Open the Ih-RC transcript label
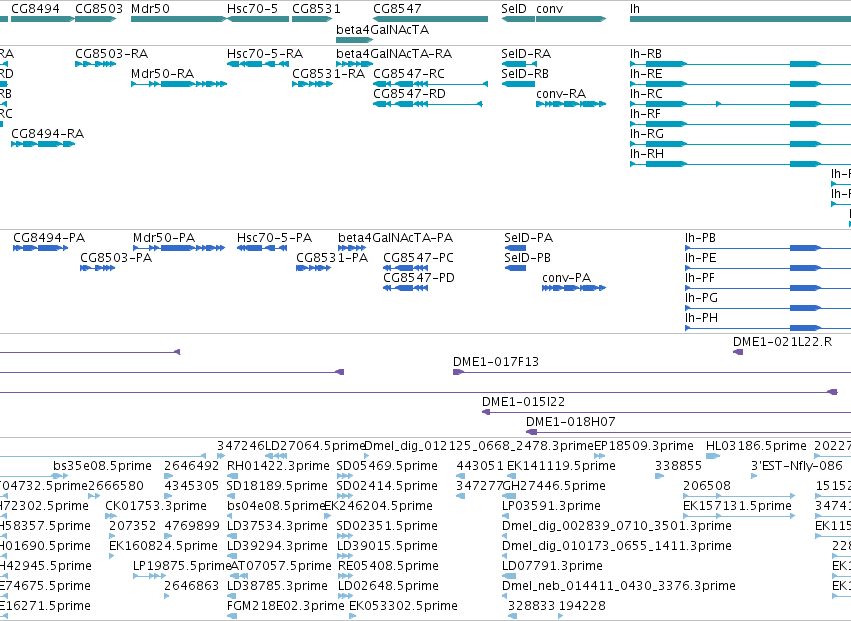The height and width of the screenshot is (621, 851). click(646, 94)
